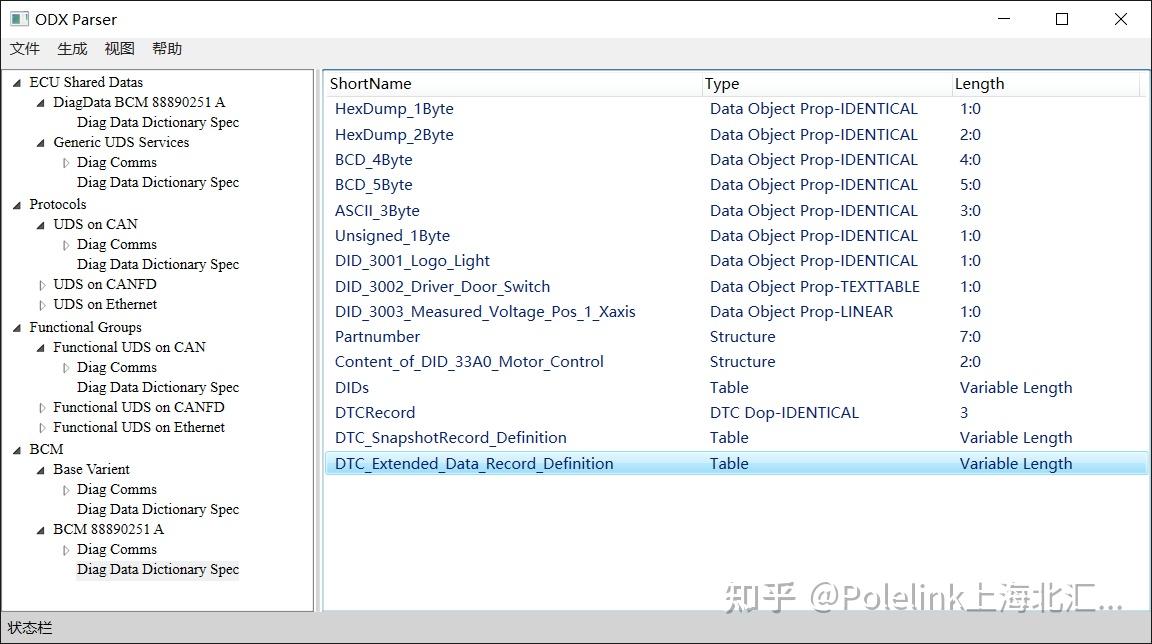Viewport: 1152px width, 644px height.
Task: Sort by the Length column header
Action: pyautogui.click(x=979, y=83)
